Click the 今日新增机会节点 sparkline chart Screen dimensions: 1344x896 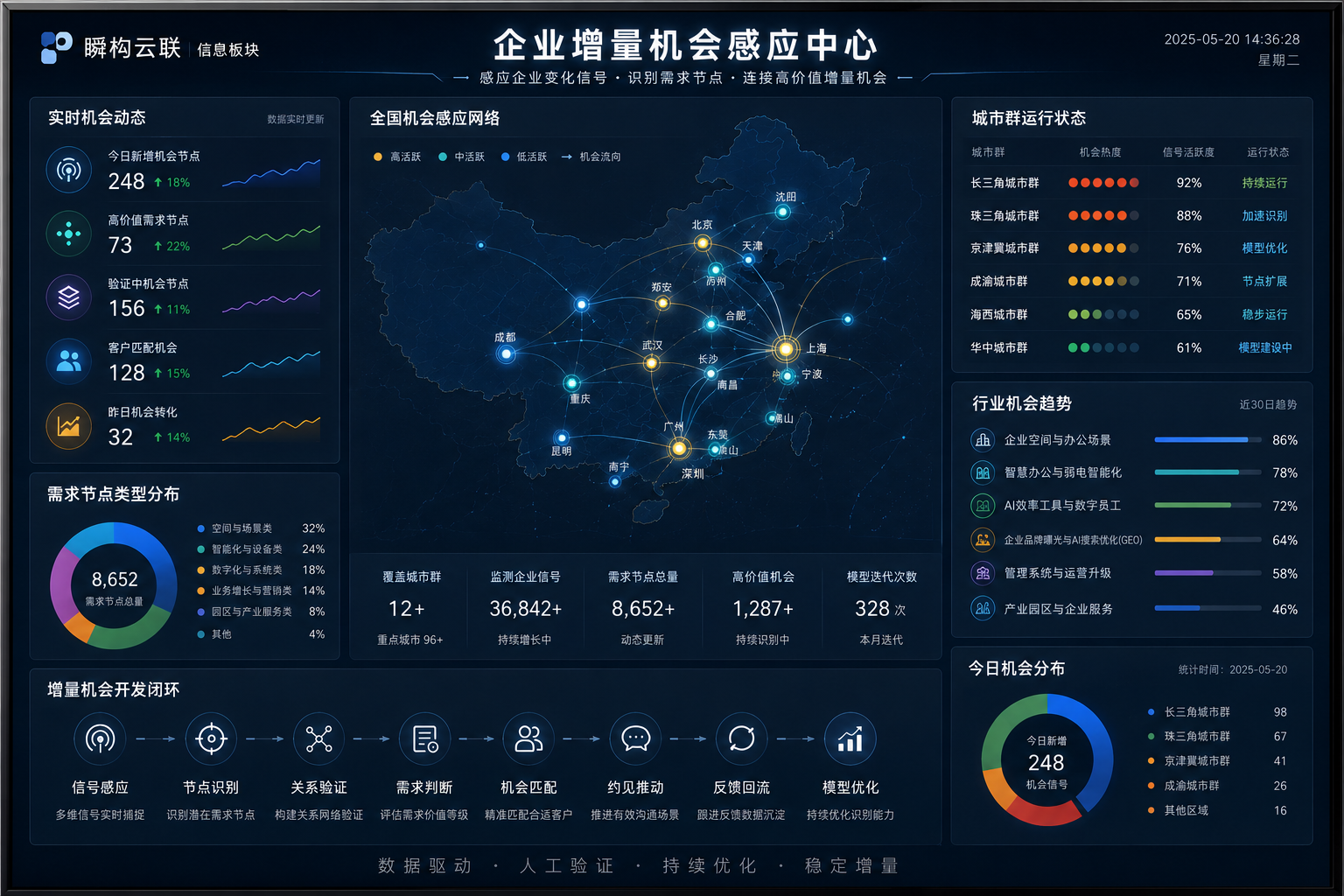tap(271, 173)
